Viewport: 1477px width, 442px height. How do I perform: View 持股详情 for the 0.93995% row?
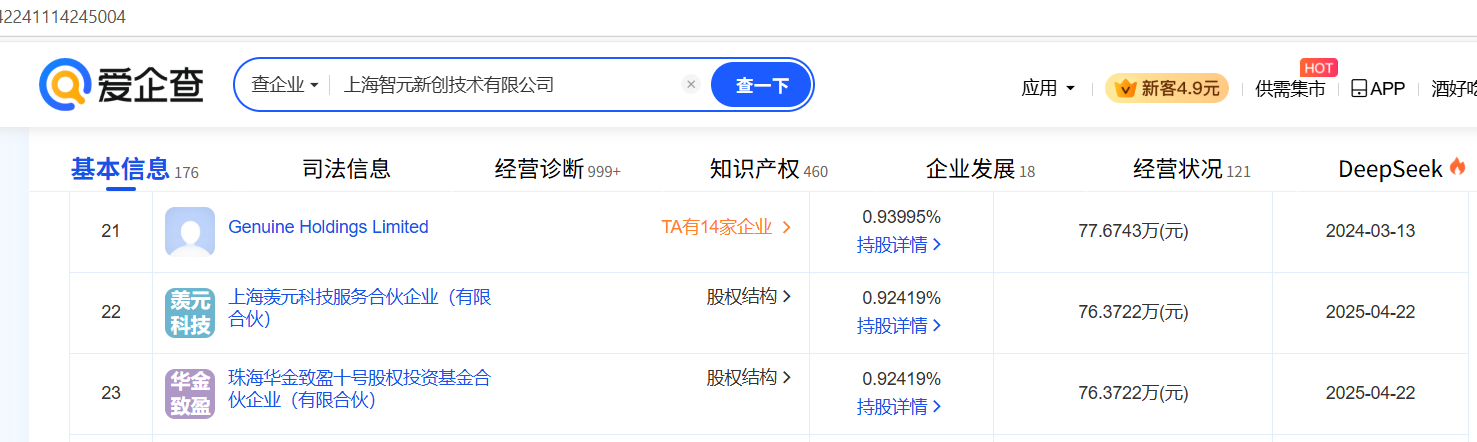tap(900, 244)
